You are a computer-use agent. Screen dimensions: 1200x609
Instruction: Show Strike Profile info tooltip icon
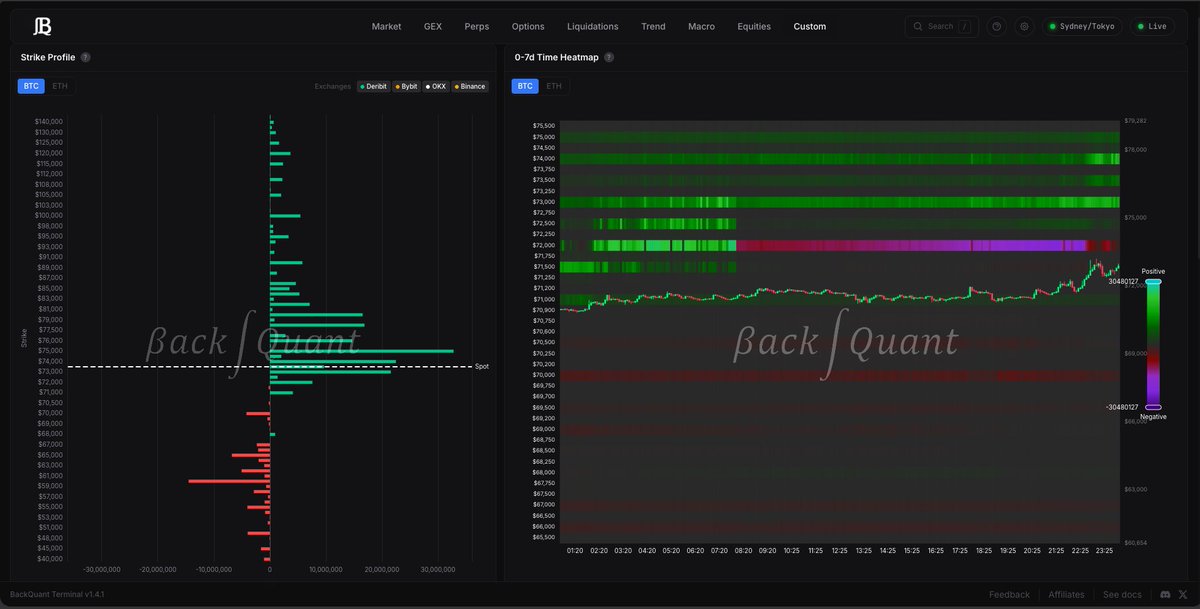click(x=85, y=57)
